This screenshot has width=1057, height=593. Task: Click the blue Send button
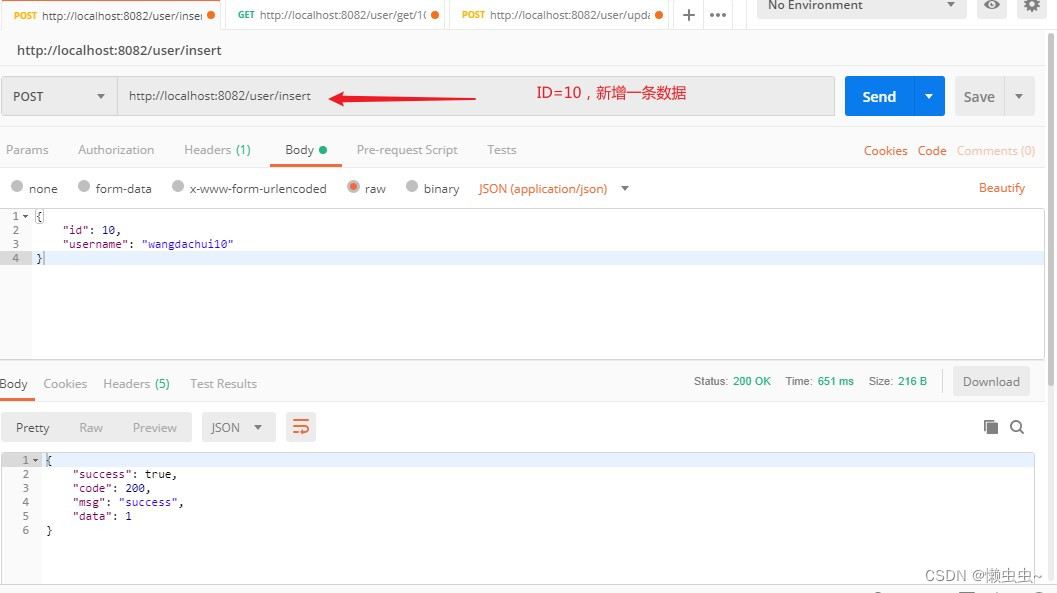[x=879, y=96]
